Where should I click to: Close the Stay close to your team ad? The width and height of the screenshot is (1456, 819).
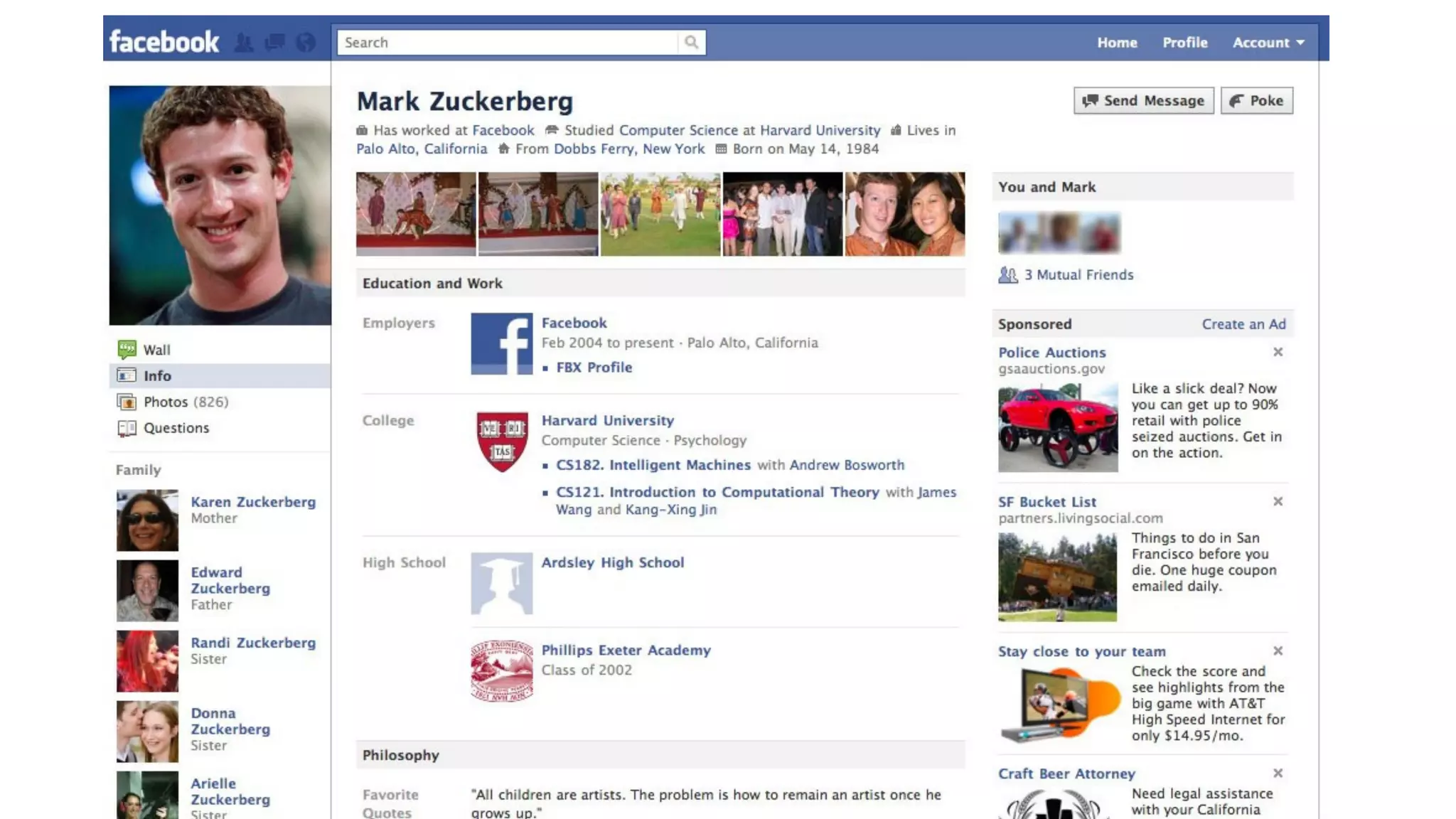[1278, 651]
